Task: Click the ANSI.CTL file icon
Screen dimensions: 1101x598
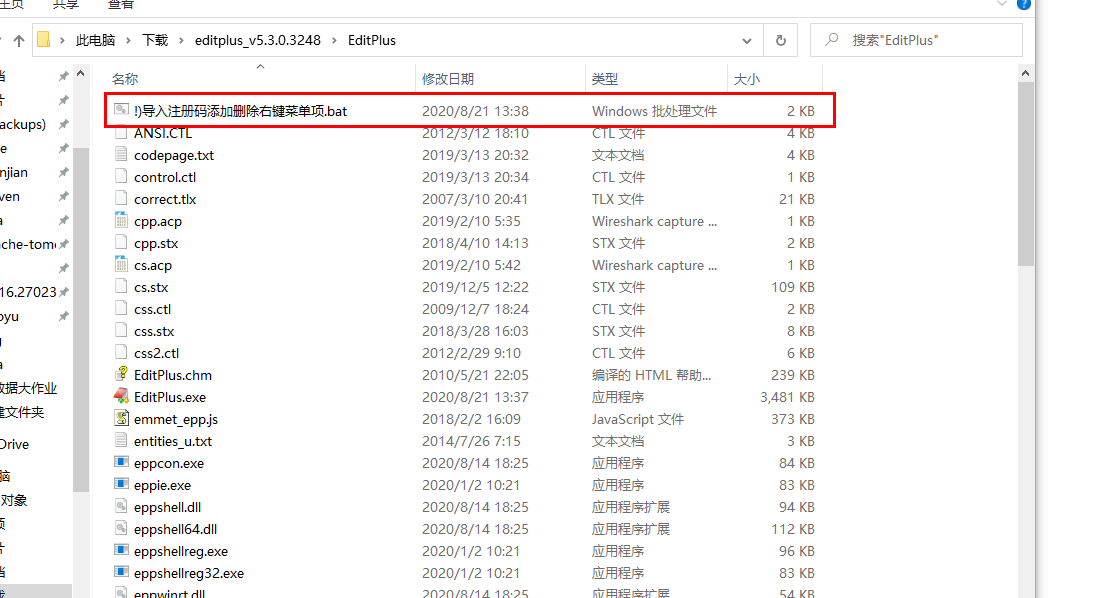Action: tap(121, 133)
